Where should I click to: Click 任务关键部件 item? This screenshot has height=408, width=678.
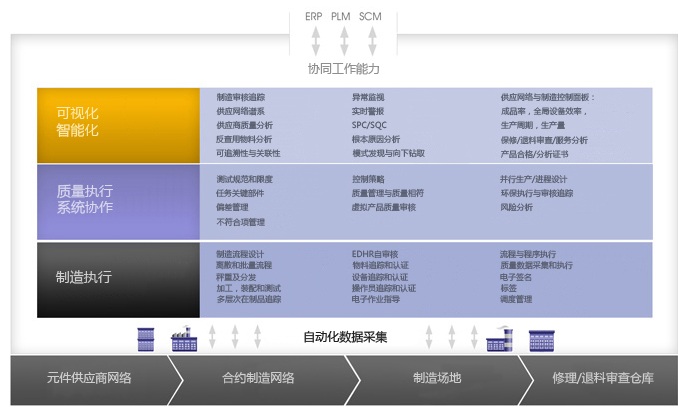240,193
